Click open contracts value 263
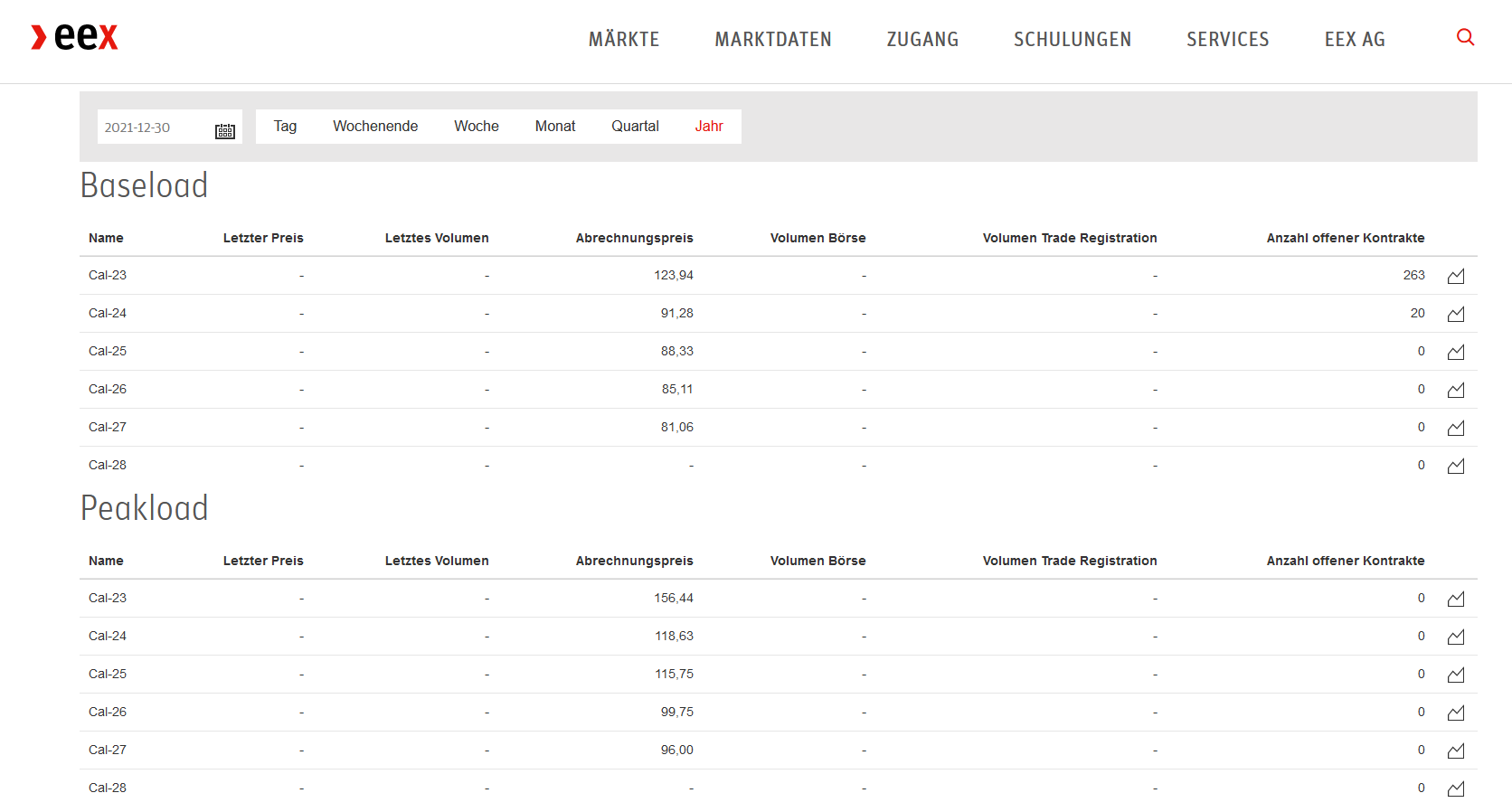Image resolution: width=1512 pixels, height=812 pixels. pyautogui.click(x=1413, y=275)
